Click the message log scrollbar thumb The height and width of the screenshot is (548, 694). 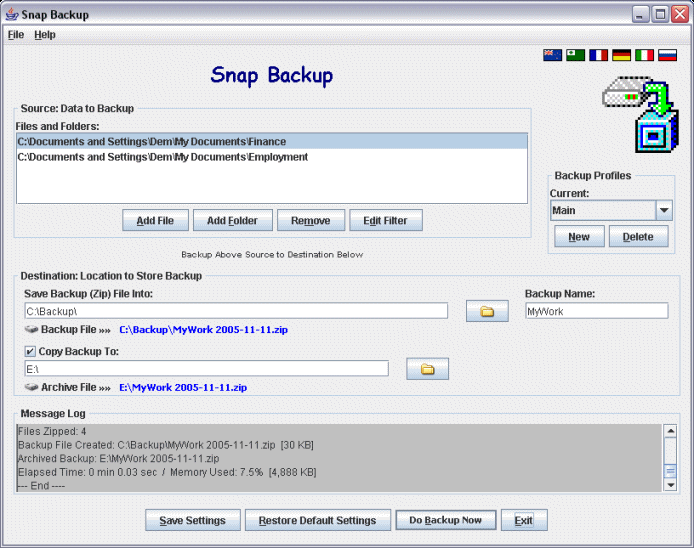(x=671, y=471)
